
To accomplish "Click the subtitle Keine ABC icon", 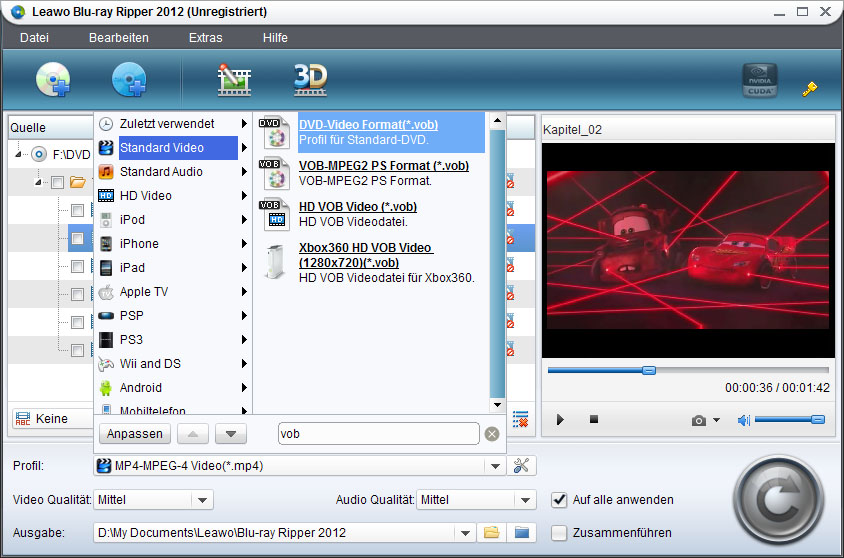I will click(23, 419).
